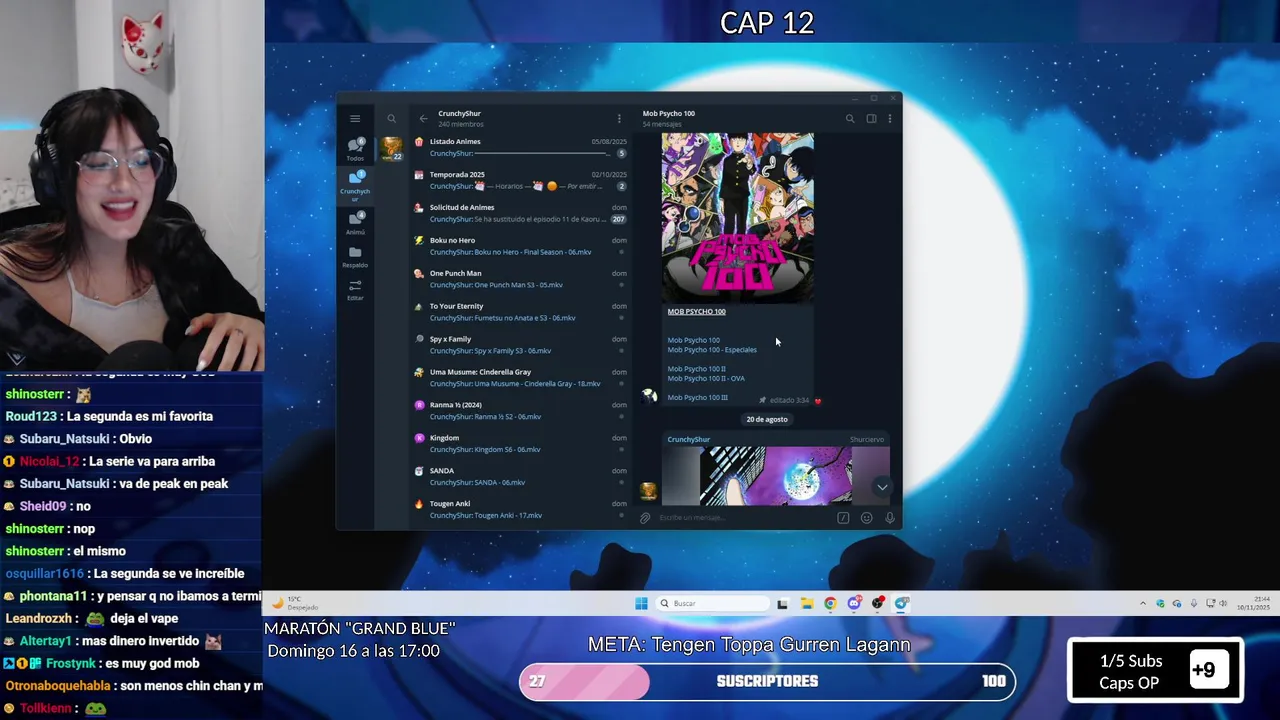Click the Escribe un mensaje input field

(x=745, y=518)
